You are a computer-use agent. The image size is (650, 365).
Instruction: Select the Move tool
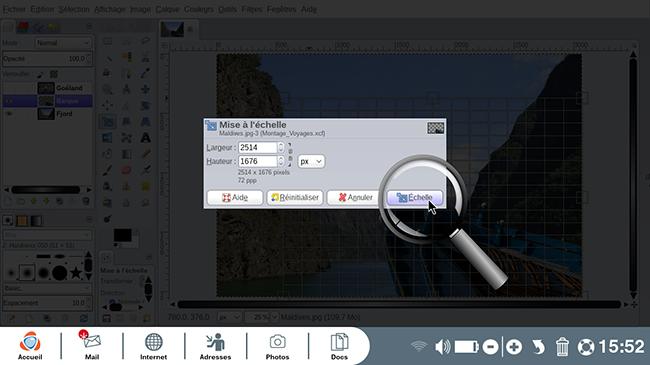click(x=146, y=89)
